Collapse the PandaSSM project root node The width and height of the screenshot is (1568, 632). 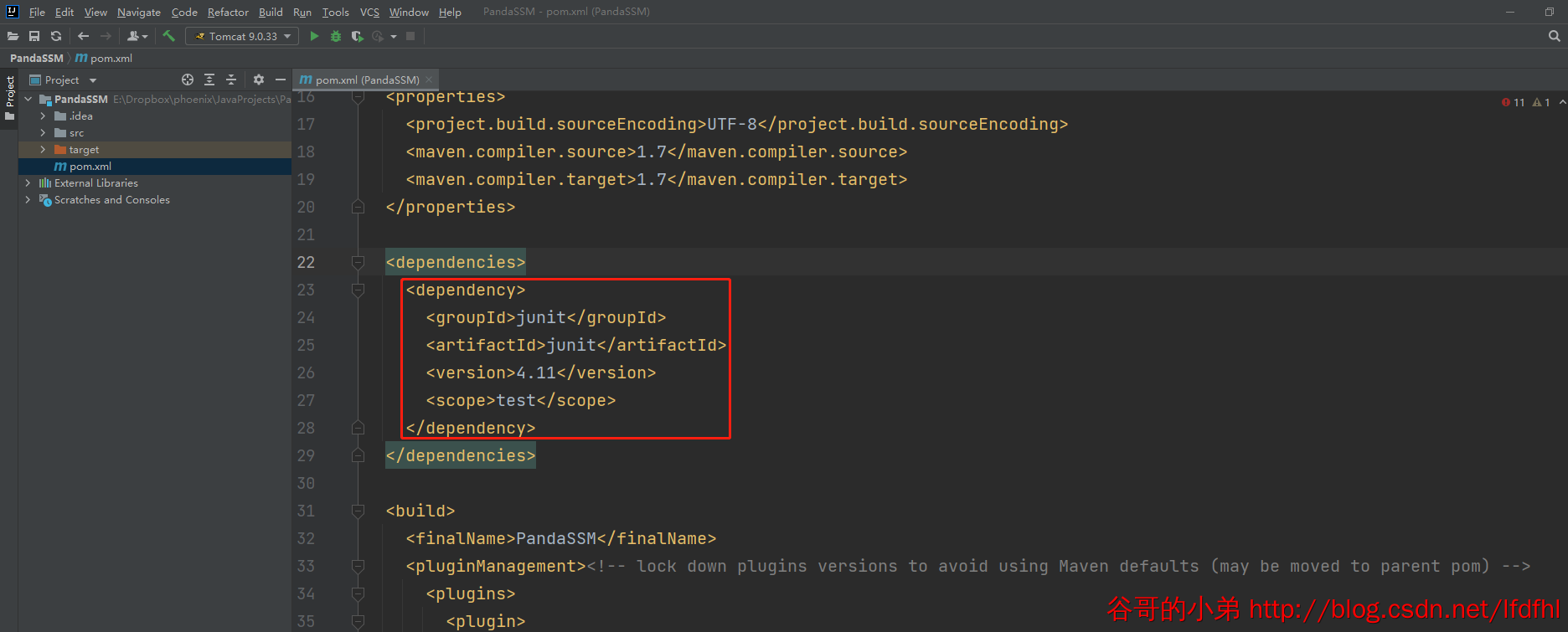click(28, 99)
